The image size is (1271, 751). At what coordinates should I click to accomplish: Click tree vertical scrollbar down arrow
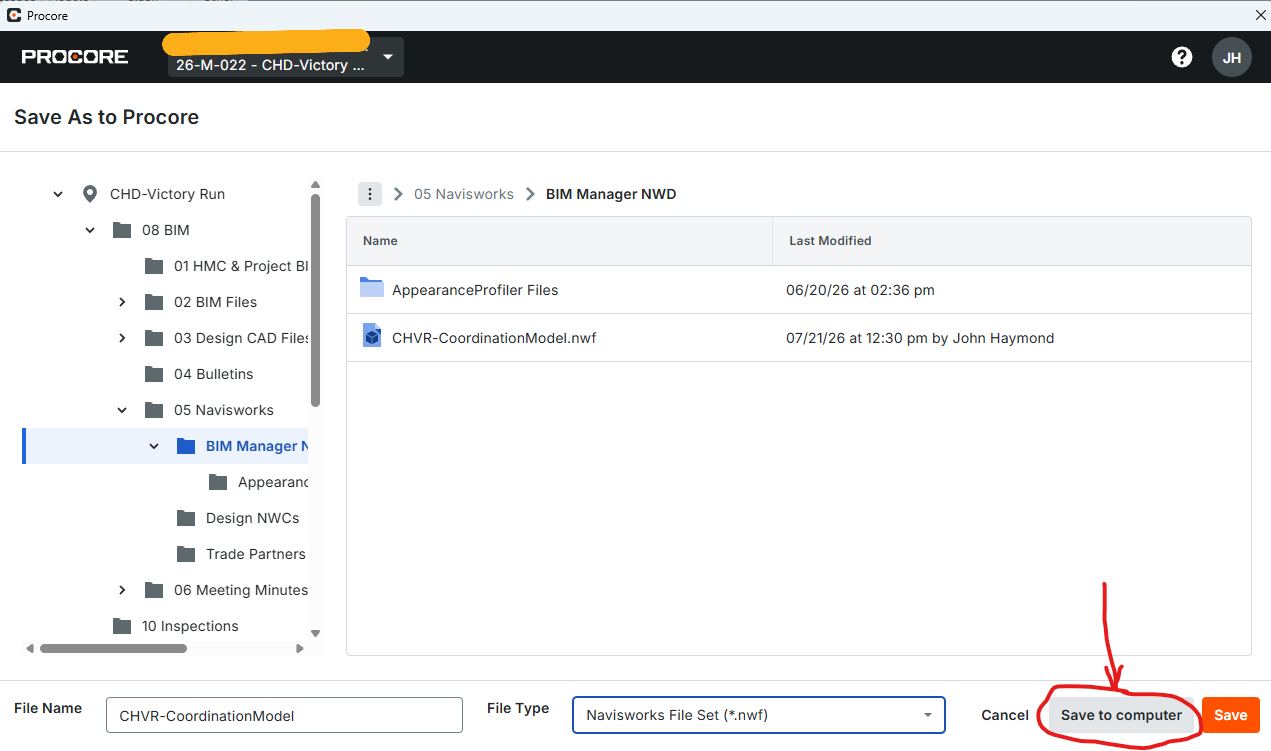pos(316,633)
